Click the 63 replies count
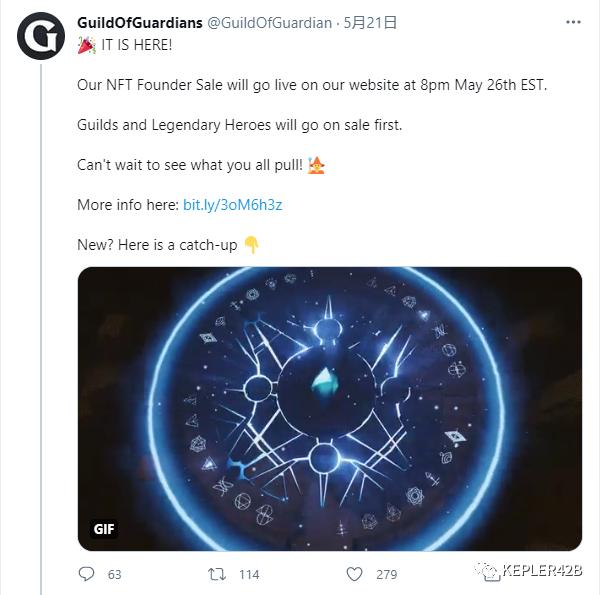 (114, 574)
